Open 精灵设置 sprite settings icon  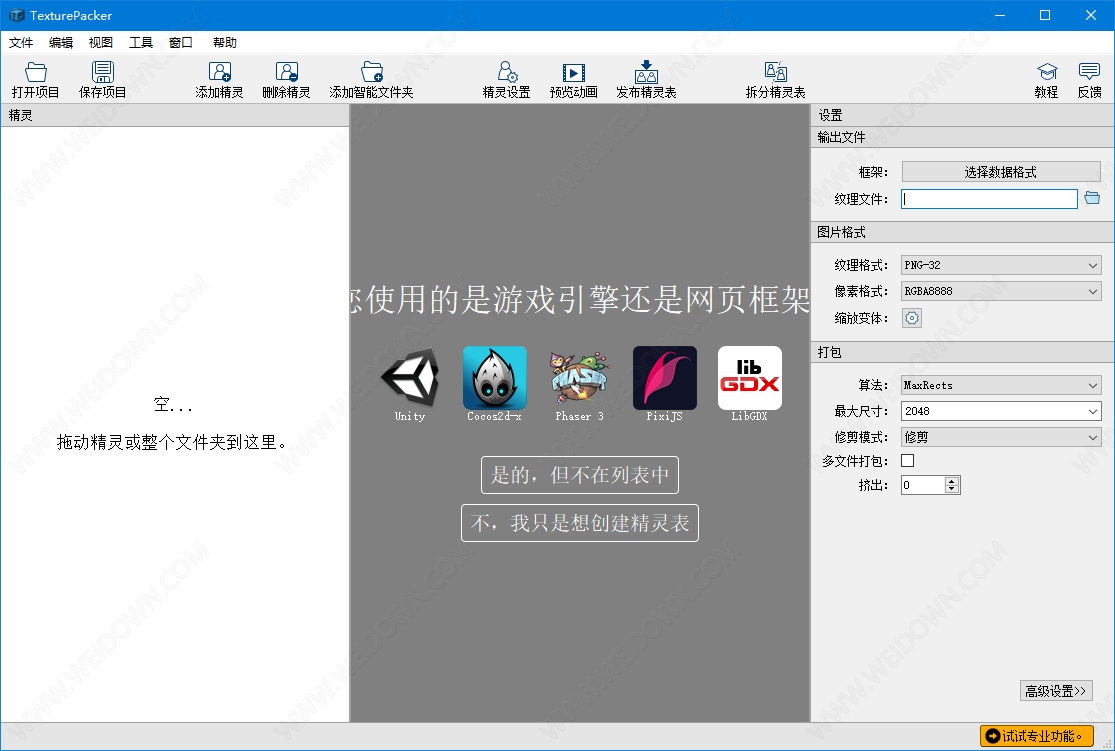tap(506, 72)
